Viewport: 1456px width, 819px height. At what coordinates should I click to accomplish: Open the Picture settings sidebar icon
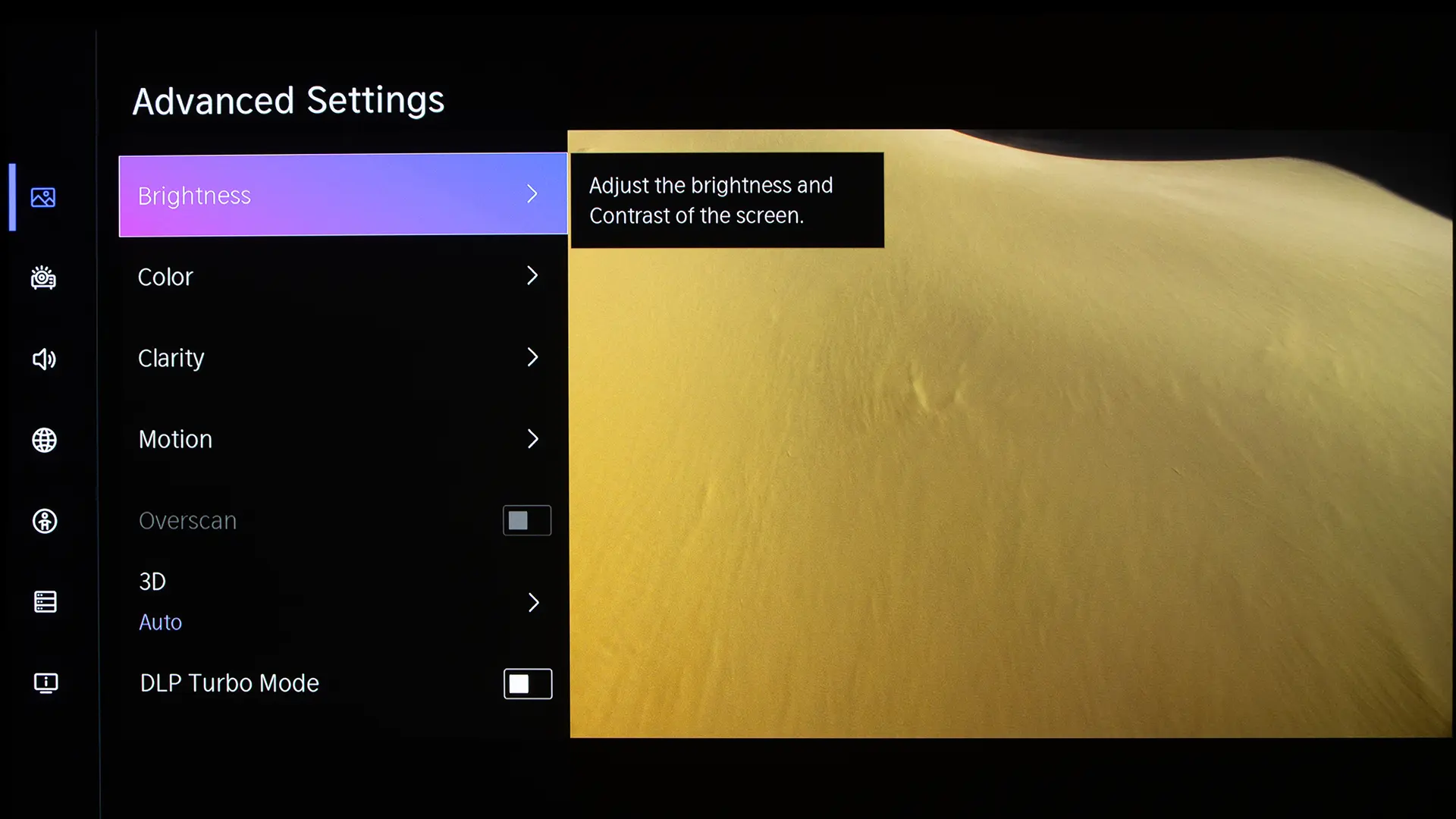pos(43,197)
